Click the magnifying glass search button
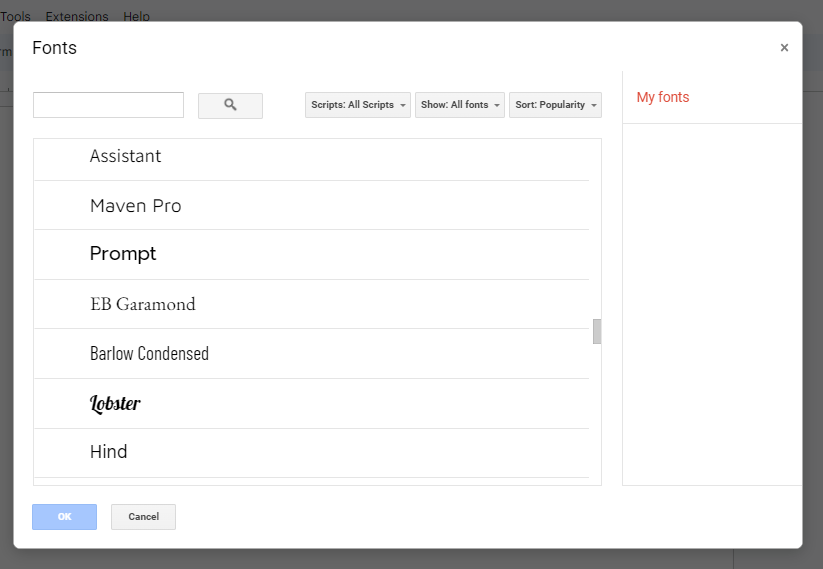Image resolution: width=823 pixels, height=569 pixels. click(x=230, y=105)
